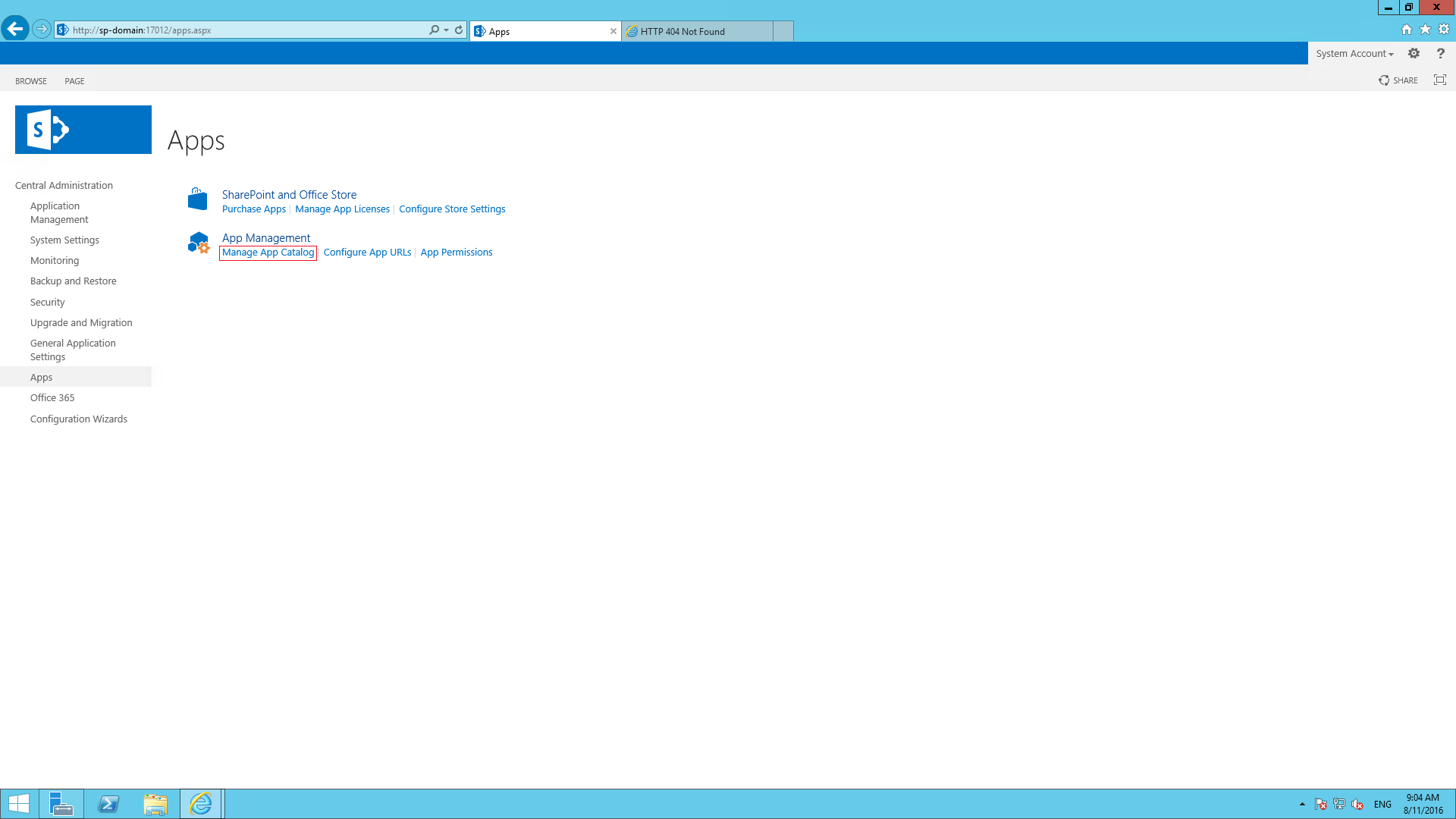The image size is (1456, 819).
Task: Click the SharePoint and Office Store bag icon
Action: click(x=197, y=199)
